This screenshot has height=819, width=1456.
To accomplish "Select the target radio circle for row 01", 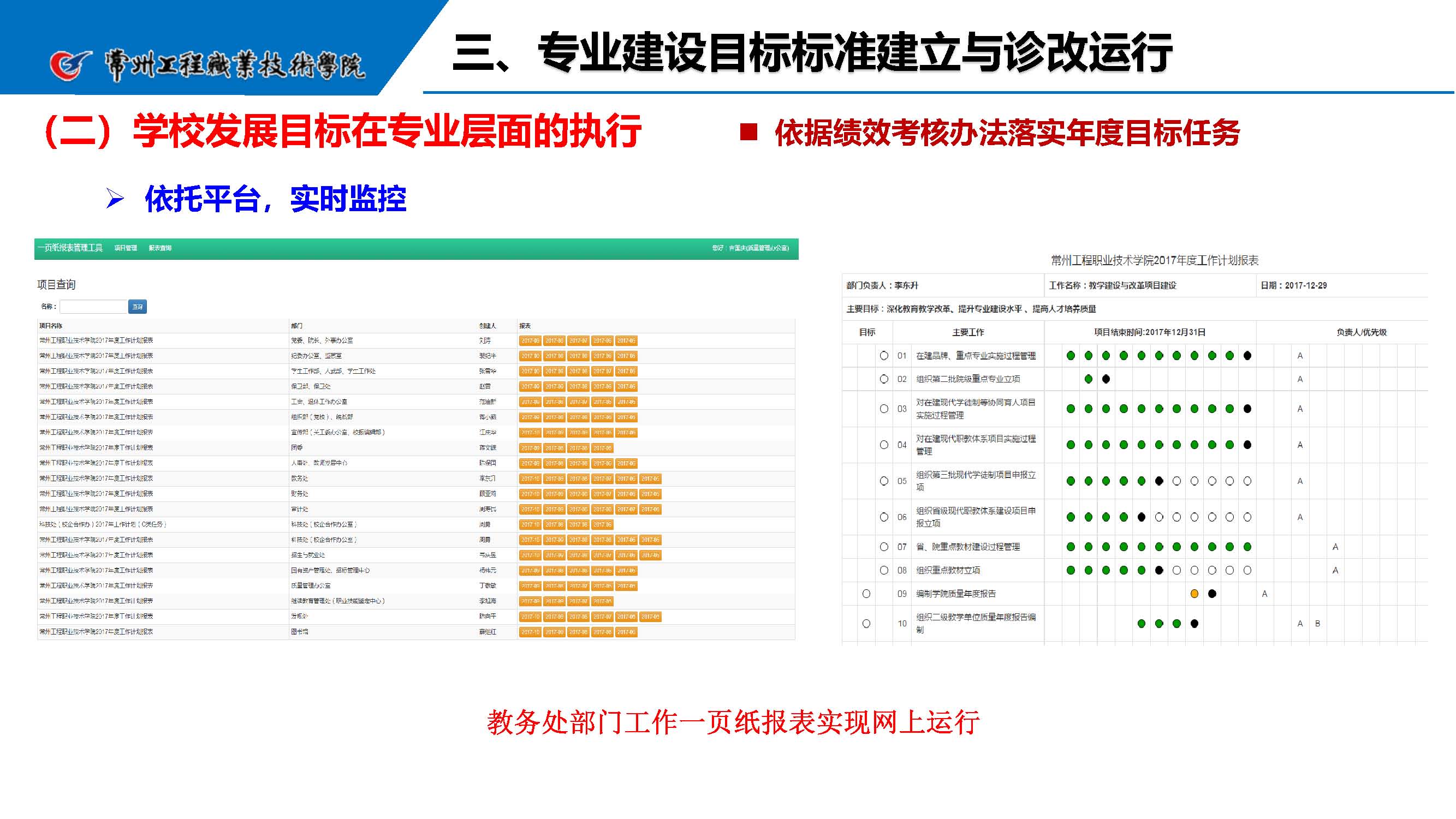I will (x=884, y=356).
